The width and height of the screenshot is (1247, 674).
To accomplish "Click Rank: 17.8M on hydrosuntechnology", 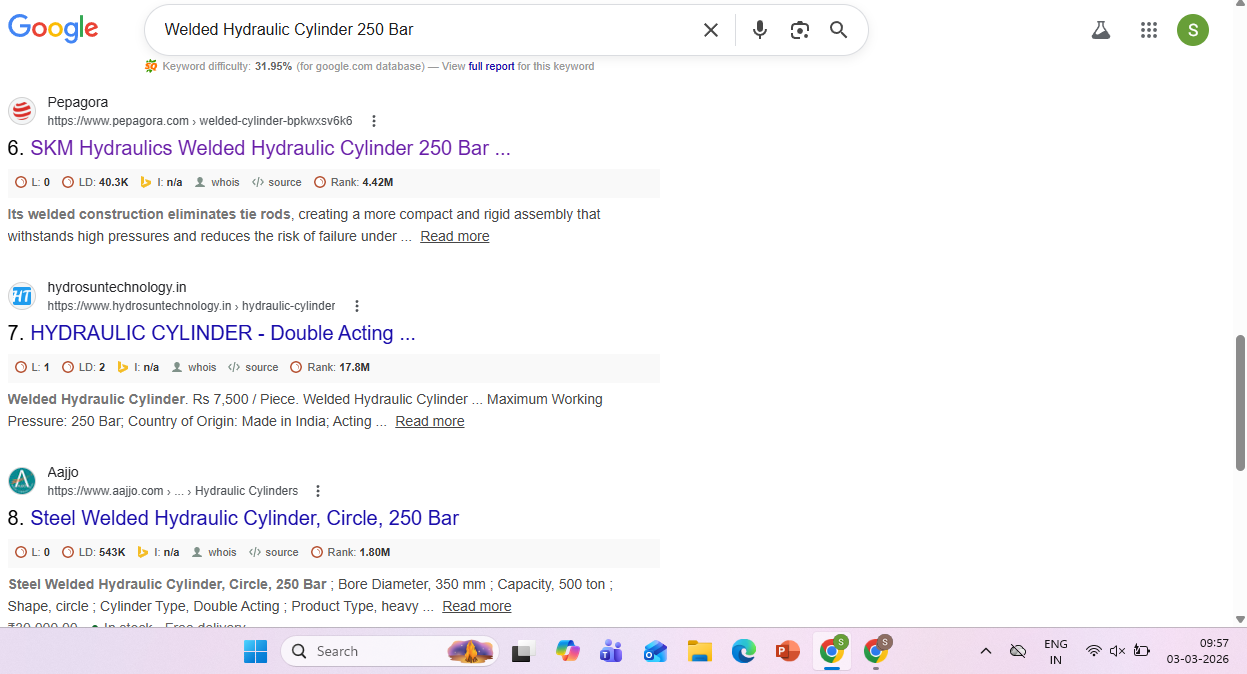I will coord(330,367).
